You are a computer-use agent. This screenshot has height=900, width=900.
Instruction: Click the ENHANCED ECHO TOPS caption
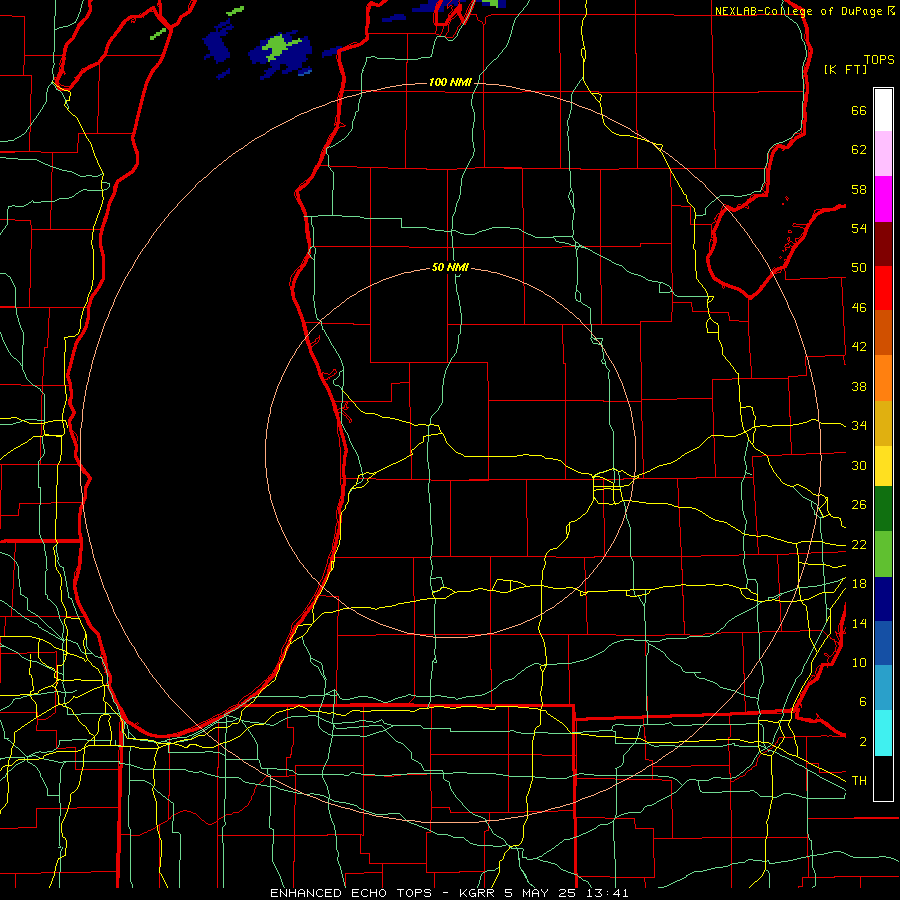[351, 893]
